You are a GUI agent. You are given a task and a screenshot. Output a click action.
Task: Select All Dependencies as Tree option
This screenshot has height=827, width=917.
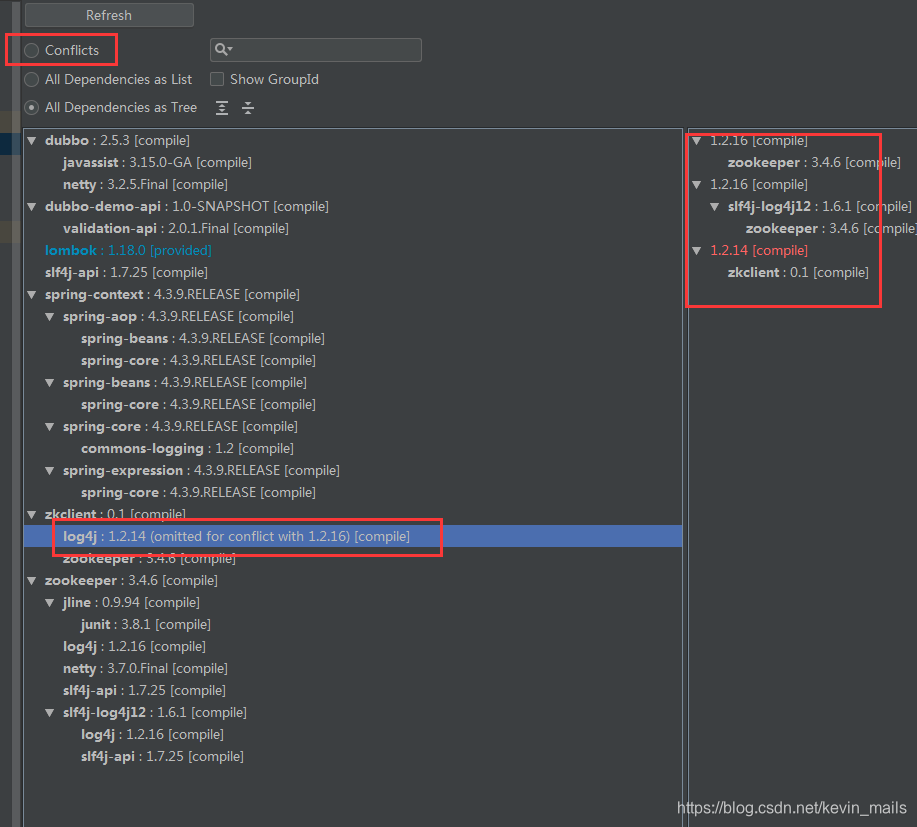coord(32,108)
